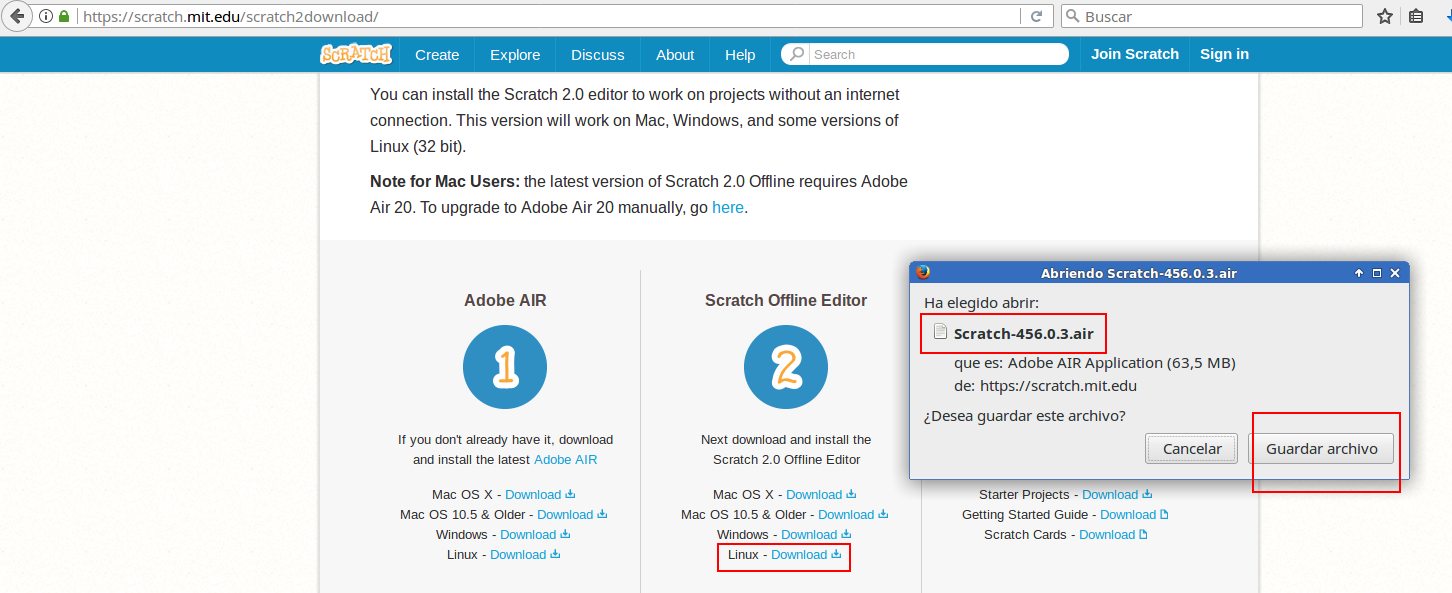1452x593 pixels.
Task: Follow the 'here' Adobe Air upgrade link
Action: tap(728, 208)
